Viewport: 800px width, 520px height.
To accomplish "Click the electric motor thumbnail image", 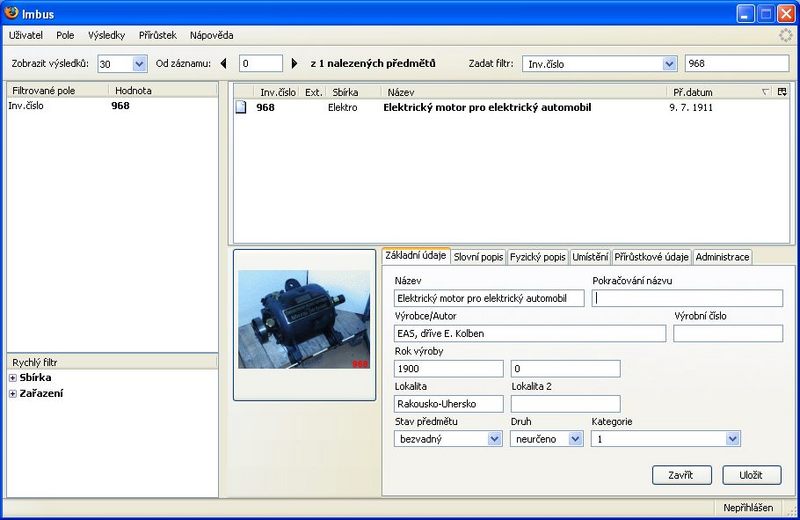I will [x=304, y=324].
